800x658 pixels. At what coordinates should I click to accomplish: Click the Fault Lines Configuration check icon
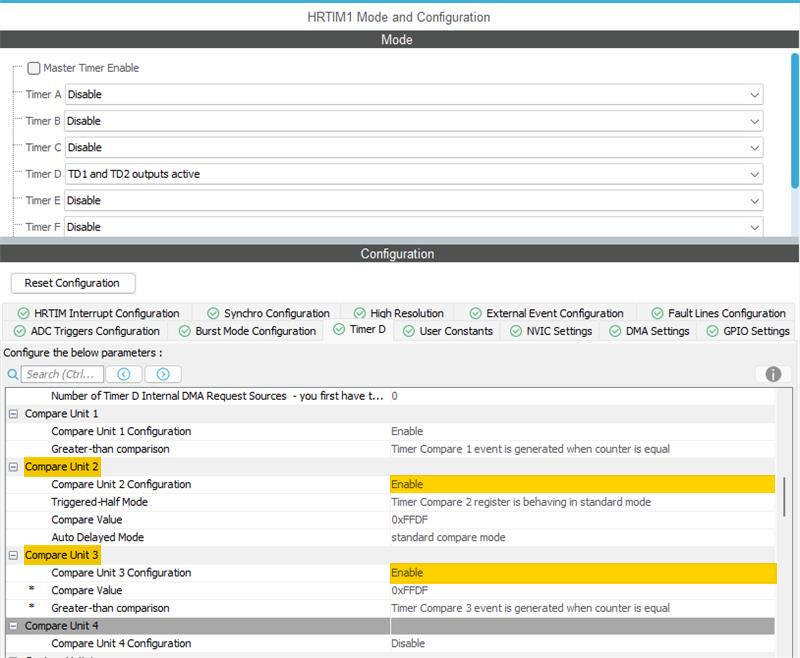[x=657, y=313]
